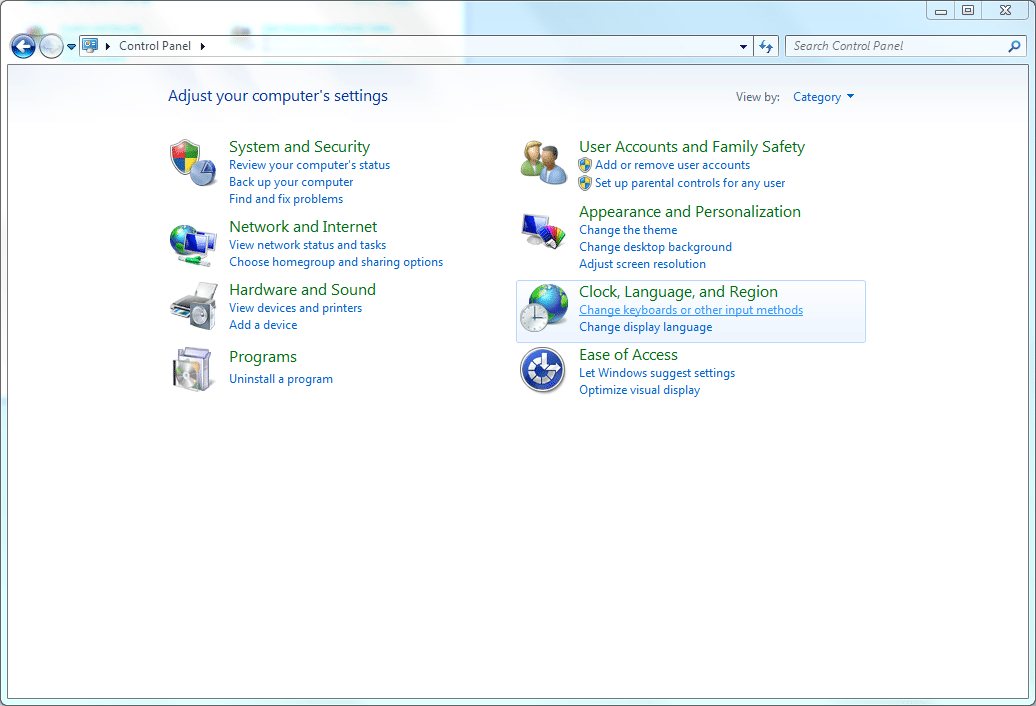Open View devices and printers
This screenshot has height=706, width=1036.
click(295, 308)
